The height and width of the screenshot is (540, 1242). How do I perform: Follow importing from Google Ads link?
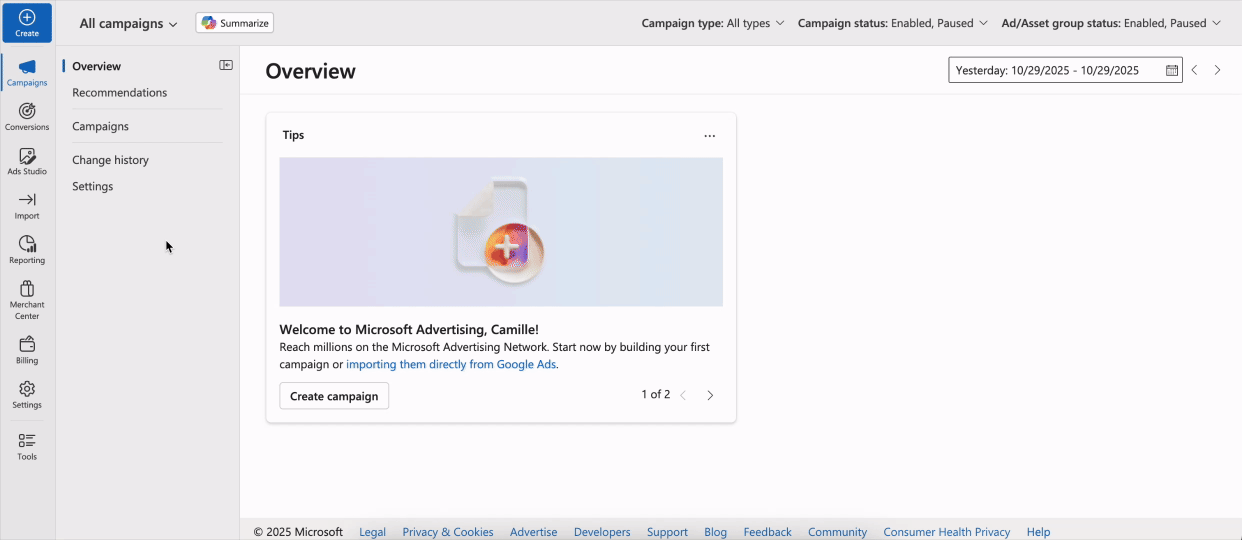pos(451,364)
